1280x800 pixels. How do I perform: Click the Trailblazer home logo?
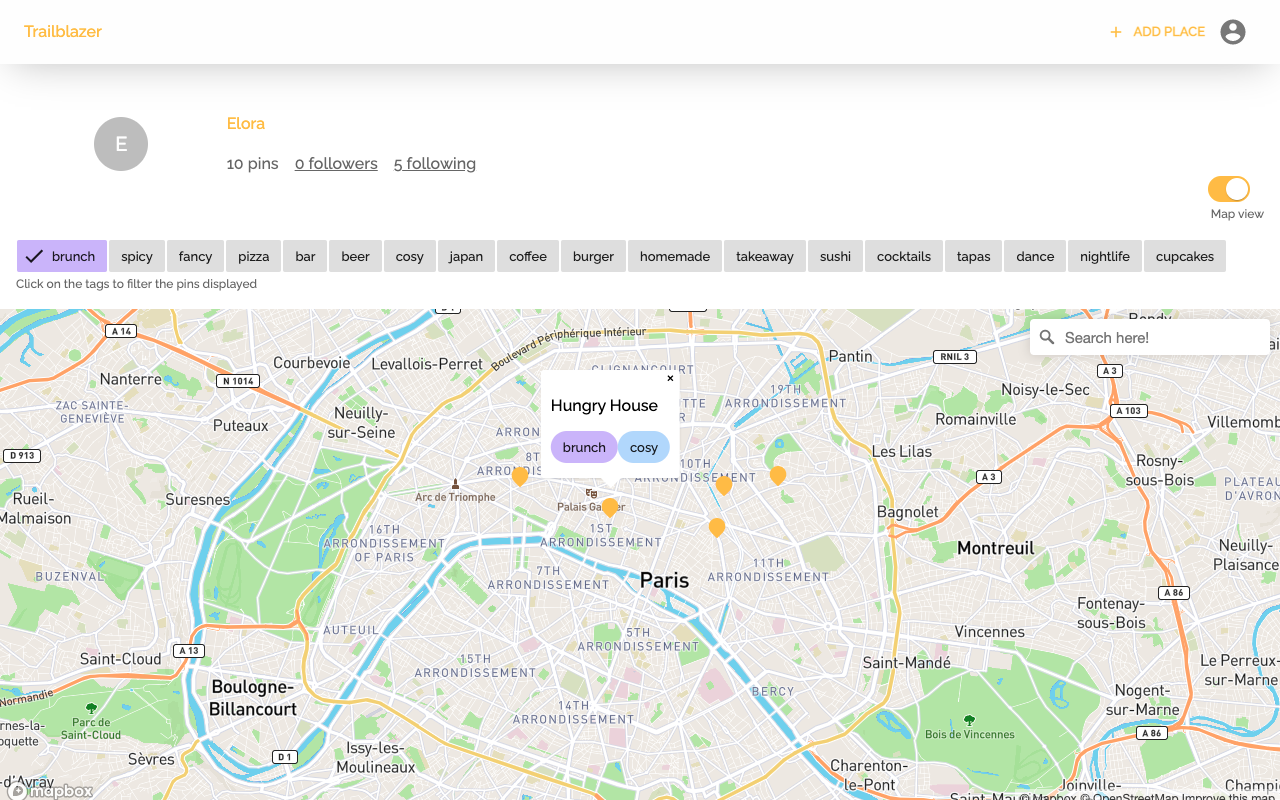(x=63, y=32)
